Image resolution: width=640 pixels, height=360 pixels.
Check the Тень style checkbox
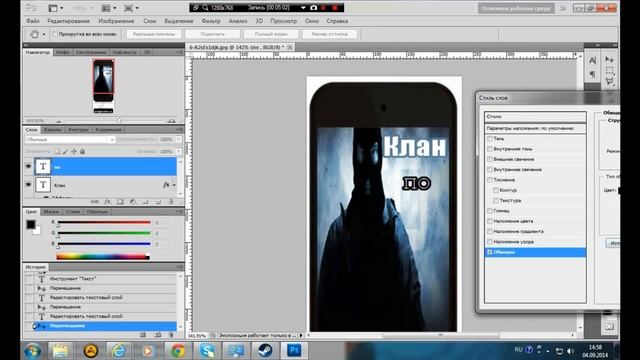(490, 139)
